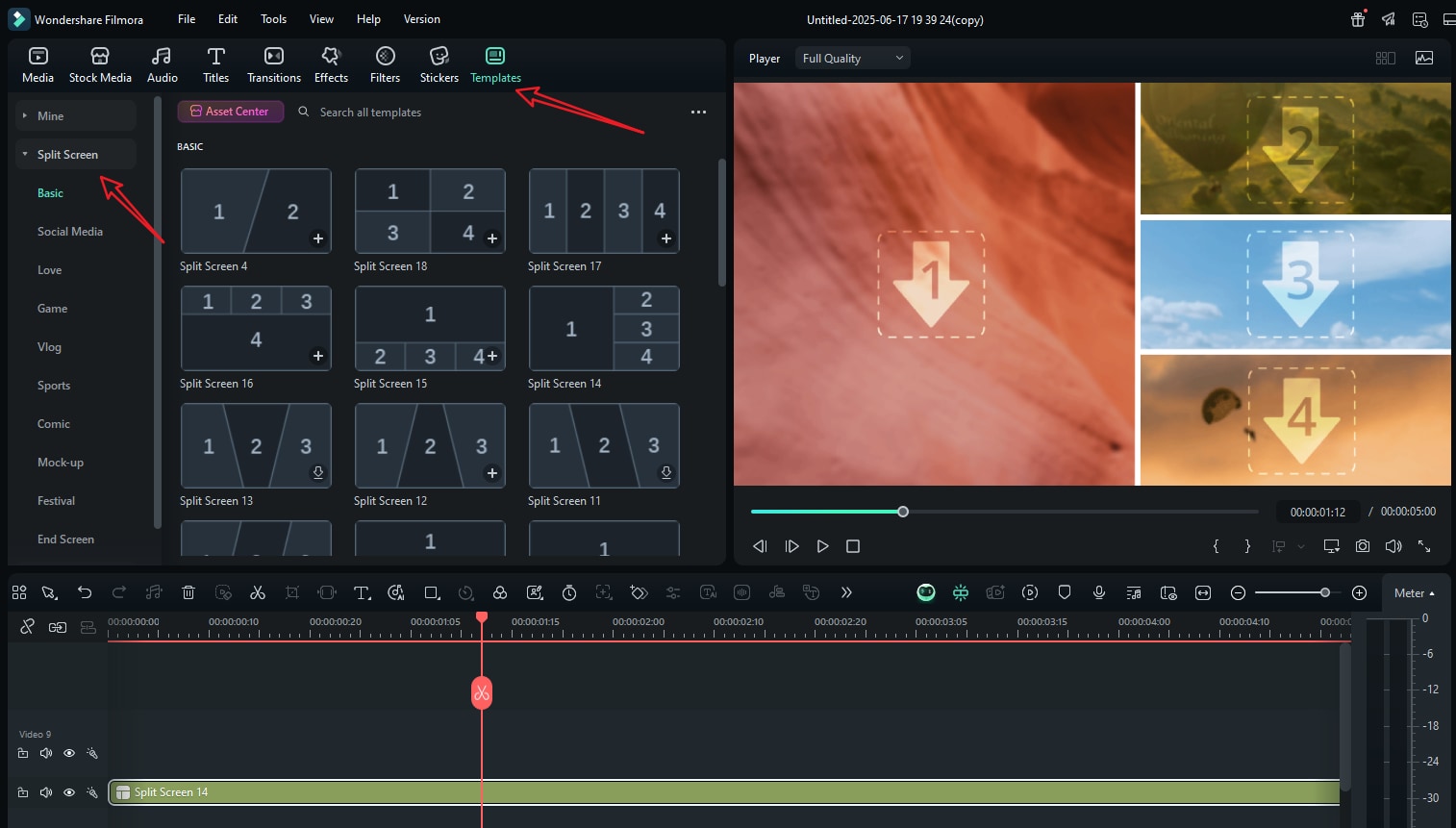
Task: Toggle the green AI copilot icon
Action: click(x=926, y=592)
